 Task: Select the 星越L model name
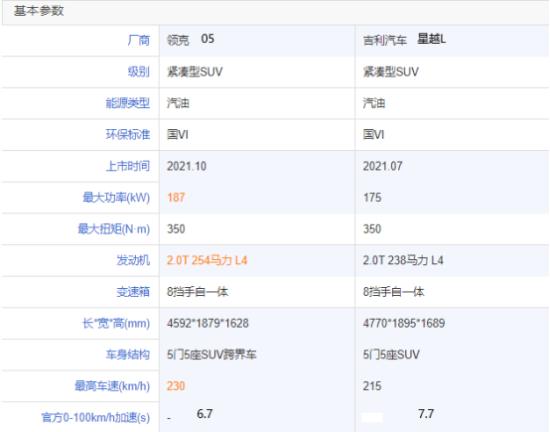point(431,39)
